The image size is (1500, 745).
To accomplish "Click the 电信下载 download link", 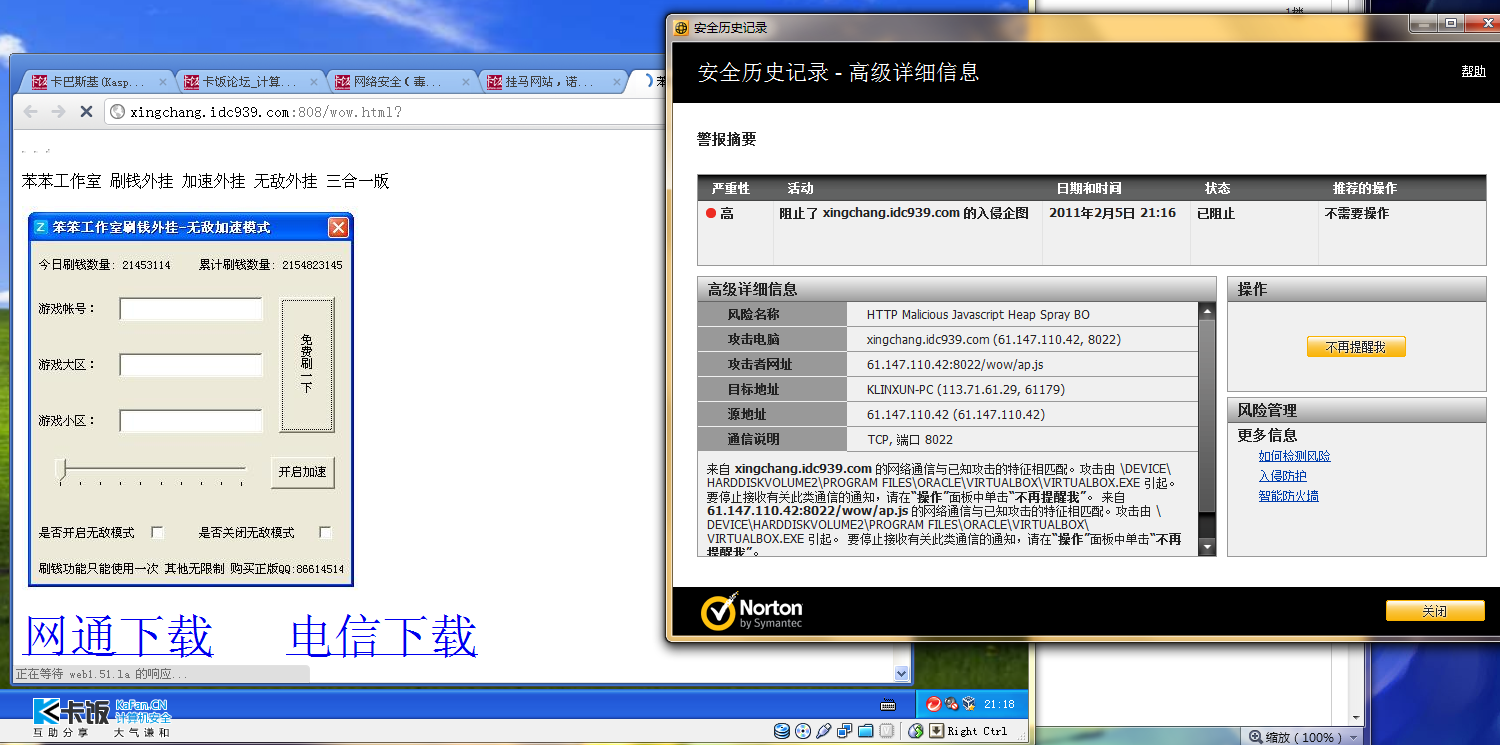I will point(382,636).
